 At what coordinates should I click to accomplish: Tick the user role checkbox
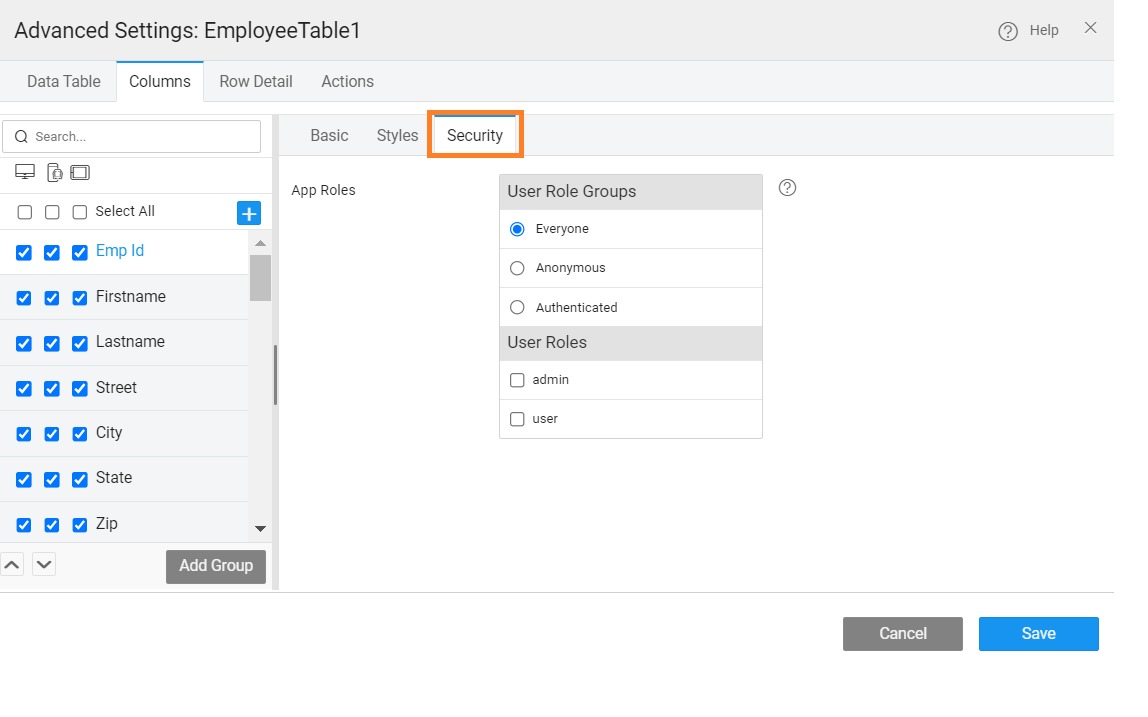(517, 419)
